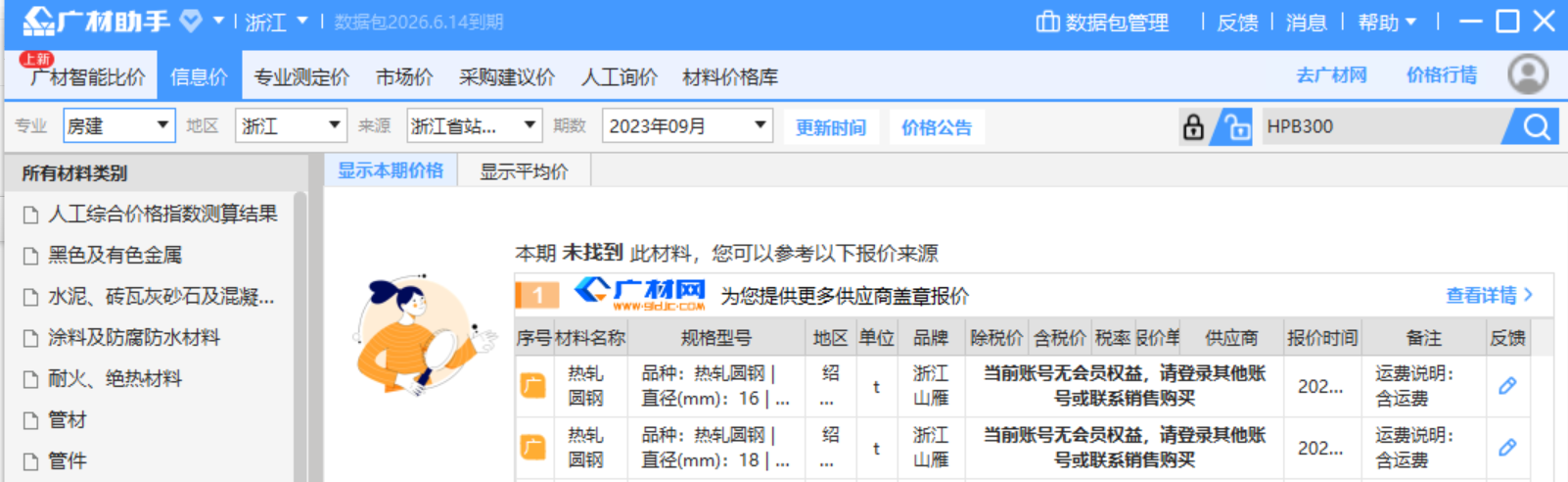Click the 材料名称 column header
This screenshot has width=1568, height=482.
pyautogui.click(x=589, y=338)
